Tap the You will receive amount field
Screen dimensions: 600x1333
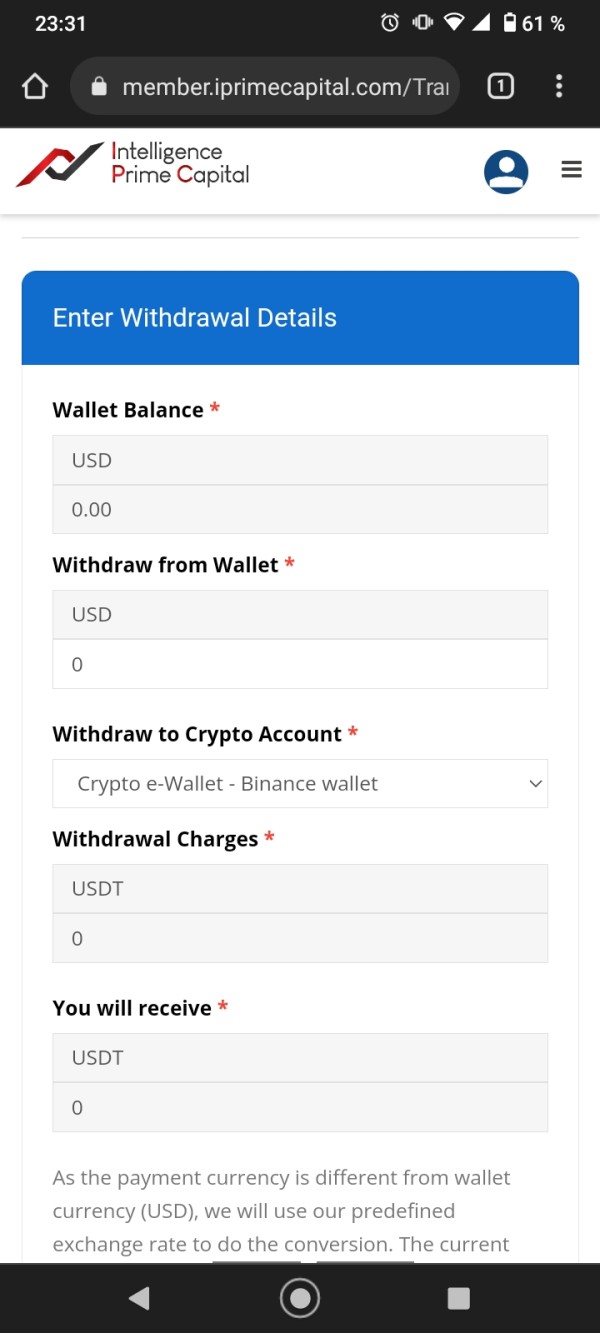[x=300, y=1107]
